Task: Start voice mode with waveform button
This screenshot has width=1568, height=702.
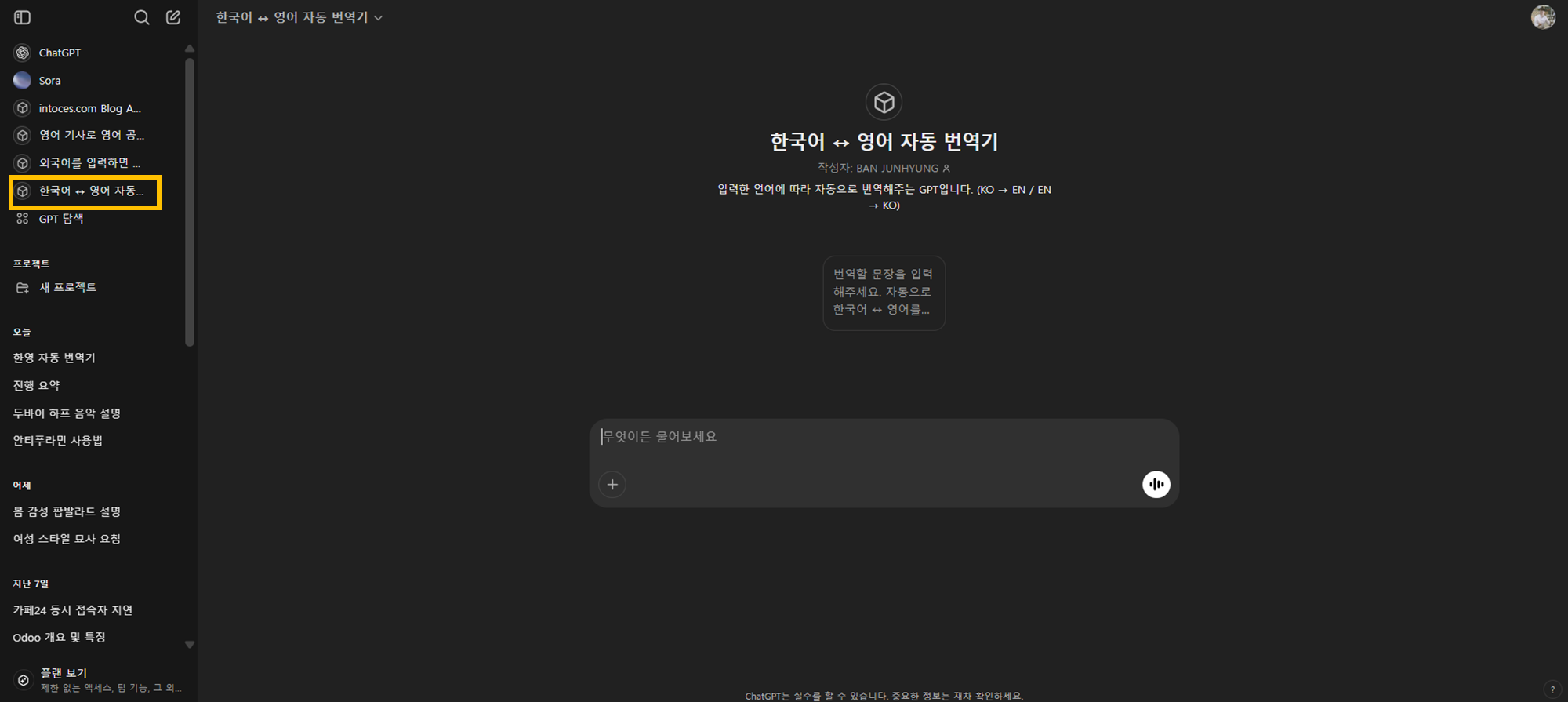Action: click(x=1156, y=485)
